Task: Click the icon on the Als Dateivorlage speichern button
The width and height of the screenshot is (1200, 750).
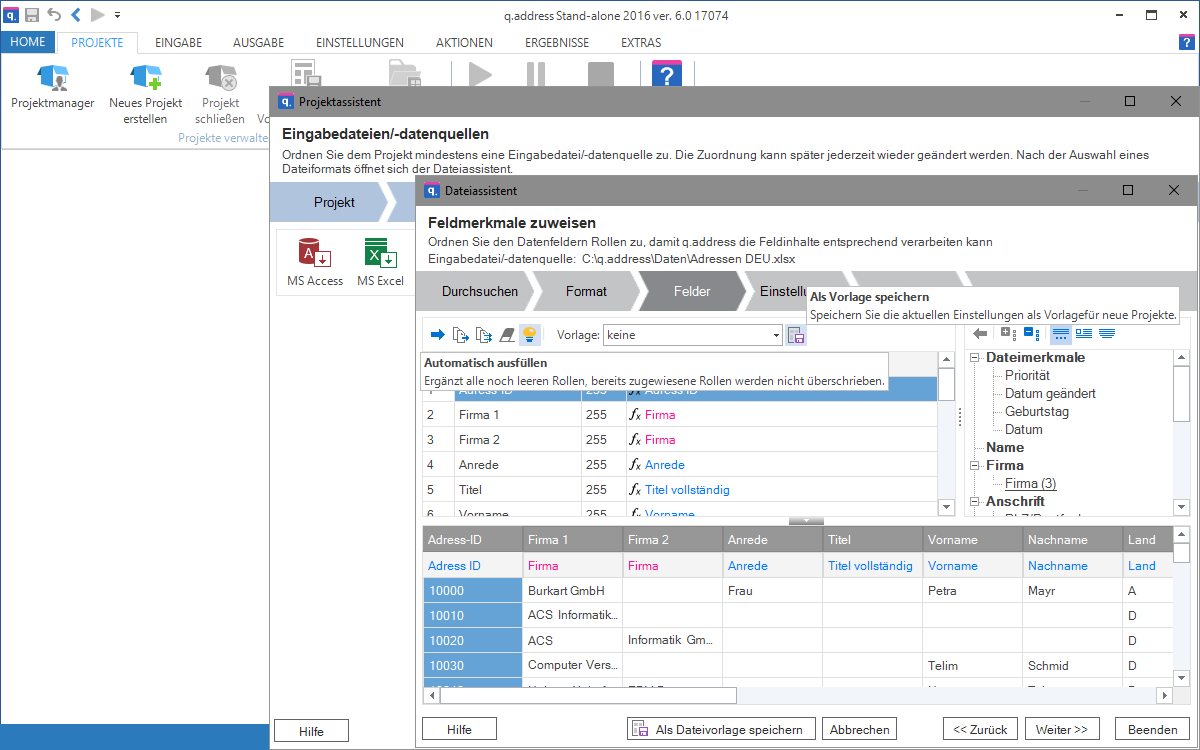Action: (642, 730)
